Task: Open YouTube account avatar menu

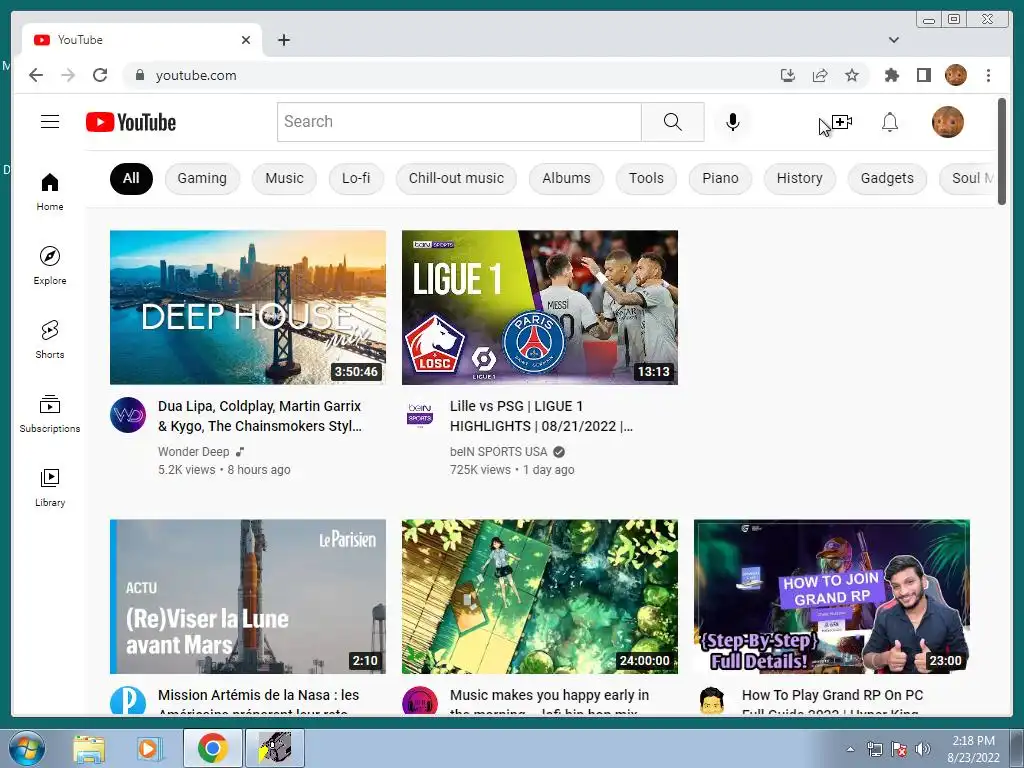Action: point(948,121)
